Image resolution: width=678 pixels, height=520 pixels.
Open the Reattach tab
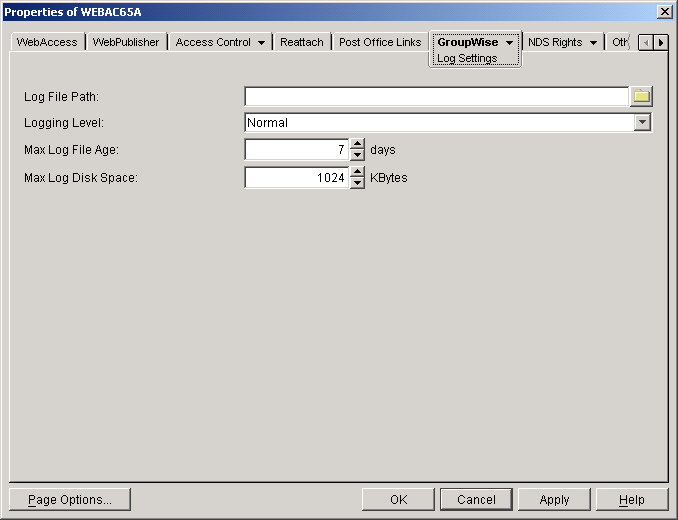[301, 43]
